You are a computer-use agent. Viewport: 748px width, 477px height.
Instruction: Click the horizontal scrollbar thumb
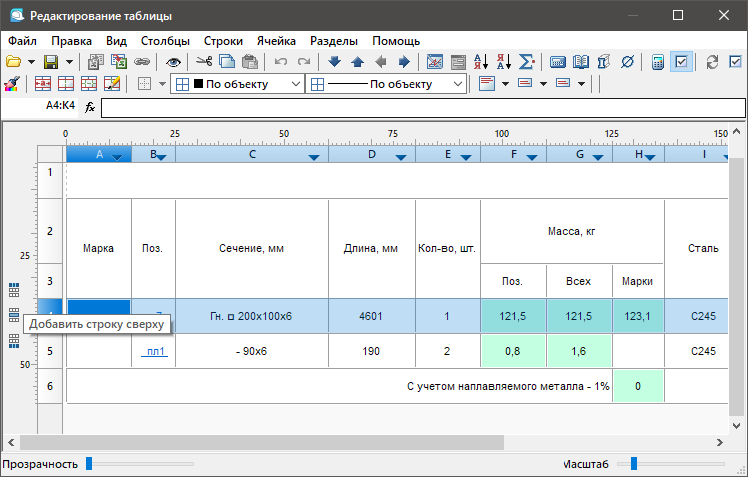tap(261, 443)
